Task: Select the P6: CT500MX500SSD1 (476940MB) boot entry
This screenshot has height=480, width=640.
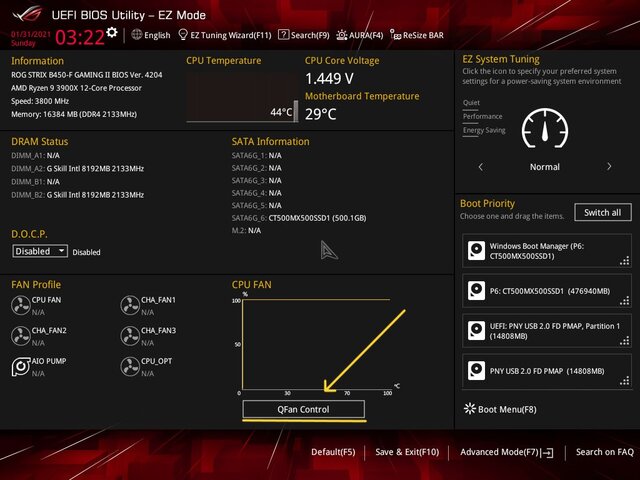Action: click(x=547, y=291)
